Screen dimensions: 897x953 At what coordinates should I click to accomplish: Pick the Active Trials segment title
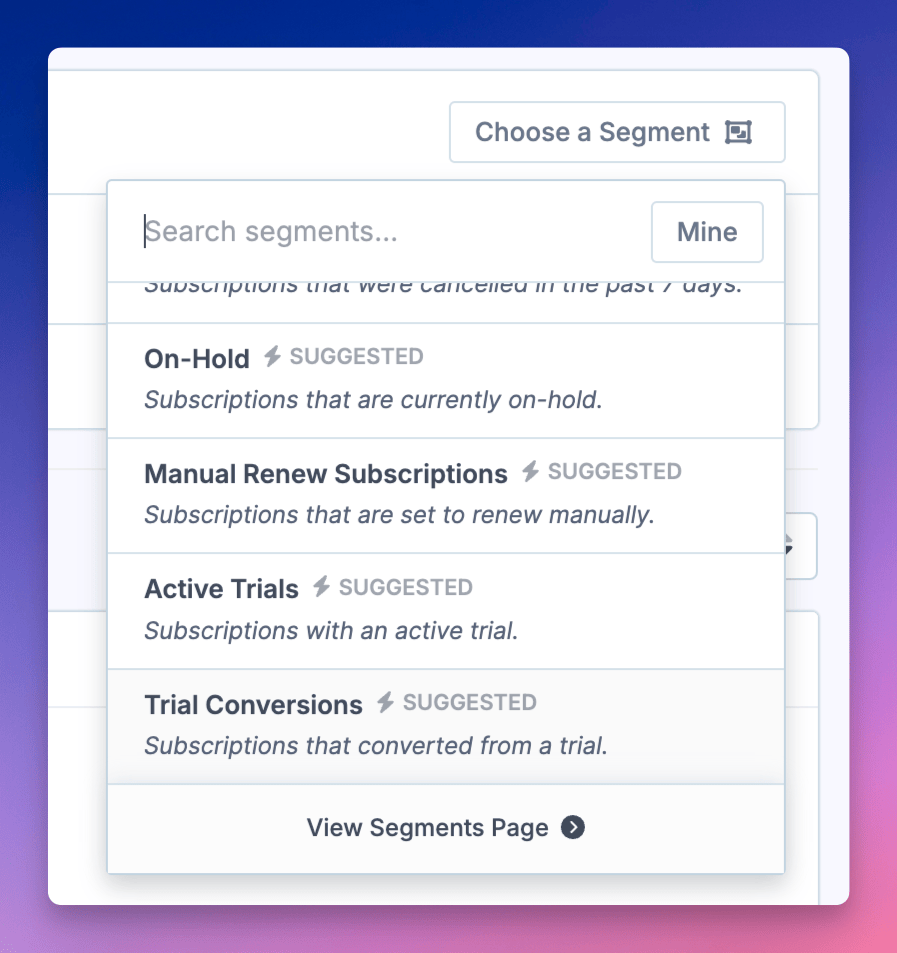(x=221, y=589)
